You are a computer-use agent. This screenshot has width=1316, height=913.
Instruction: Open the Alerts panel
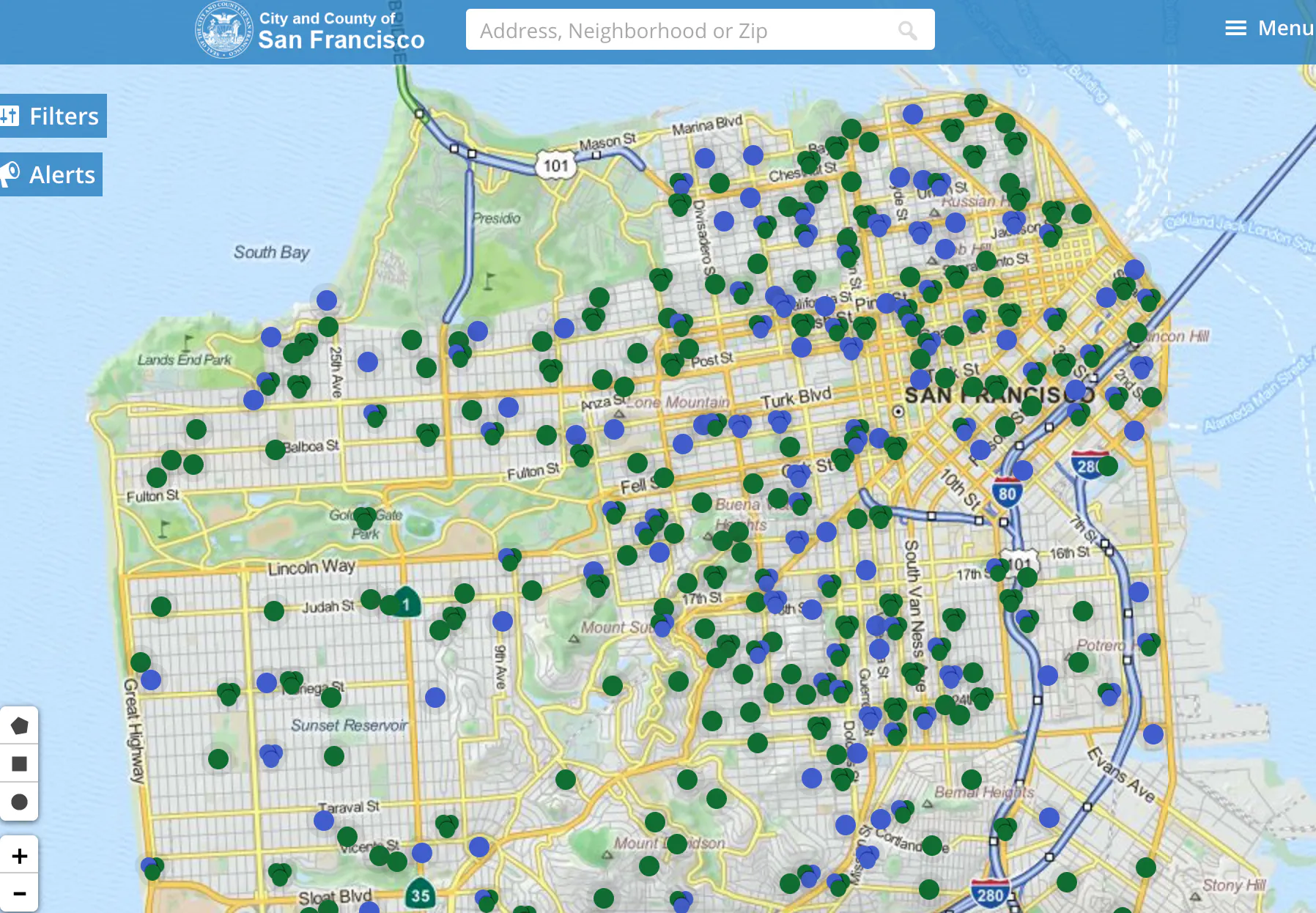[x=51, y=174]
